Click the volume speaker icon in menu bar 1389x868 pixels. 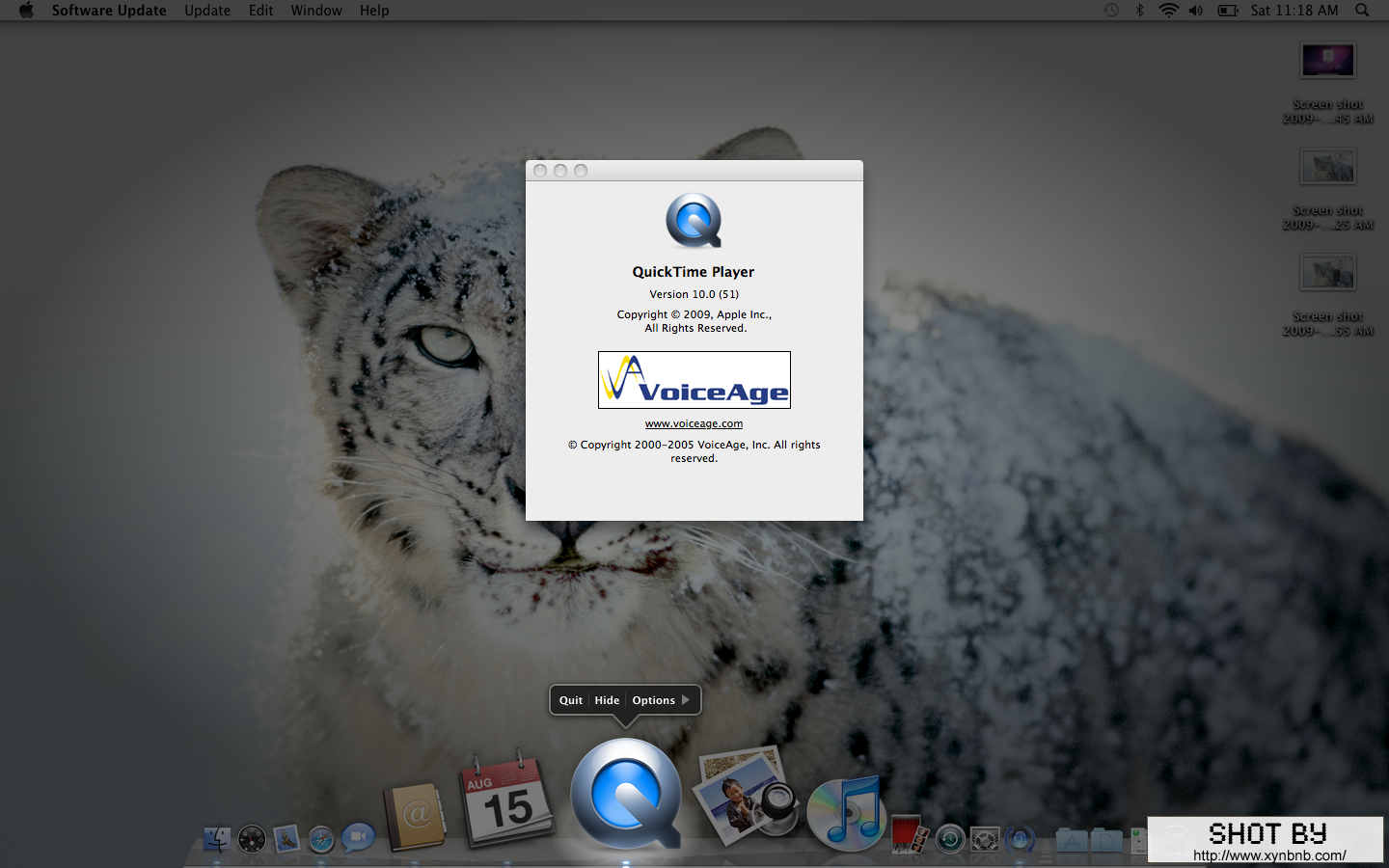click(1196, 11)
